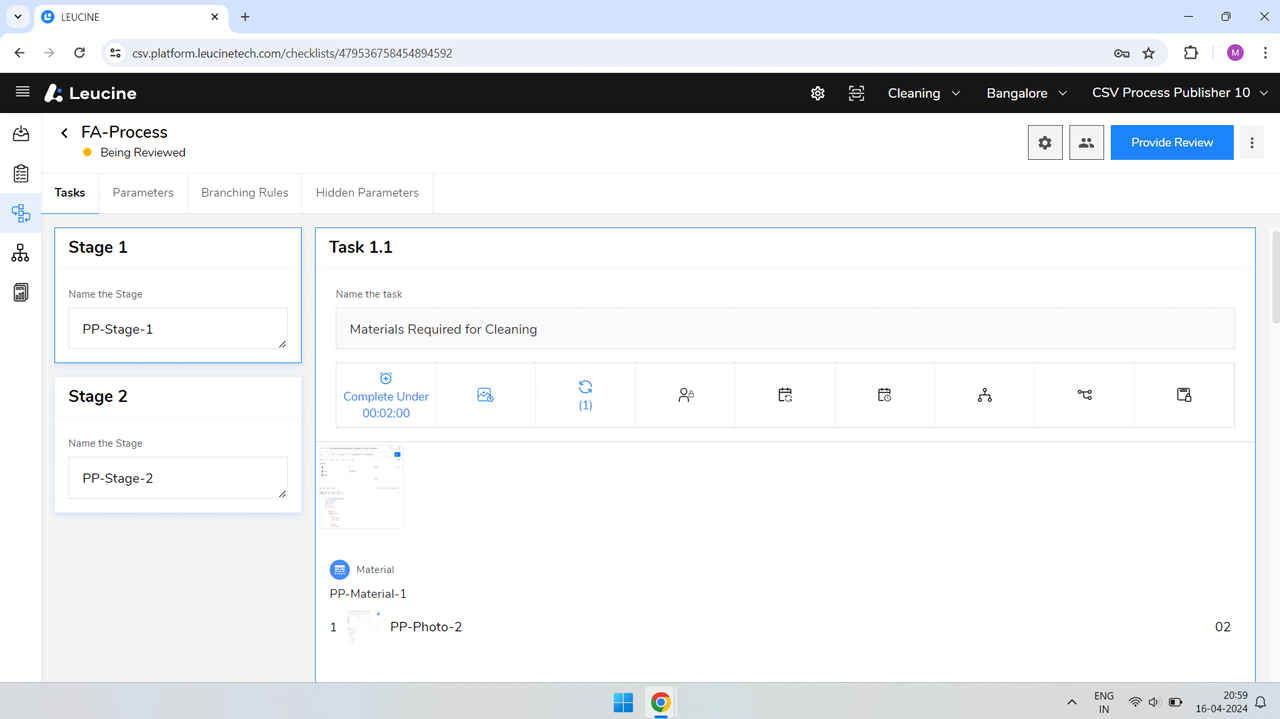Open the reviewers people icon button
The image size is (1280, 719).
[x=1086, y=143]
